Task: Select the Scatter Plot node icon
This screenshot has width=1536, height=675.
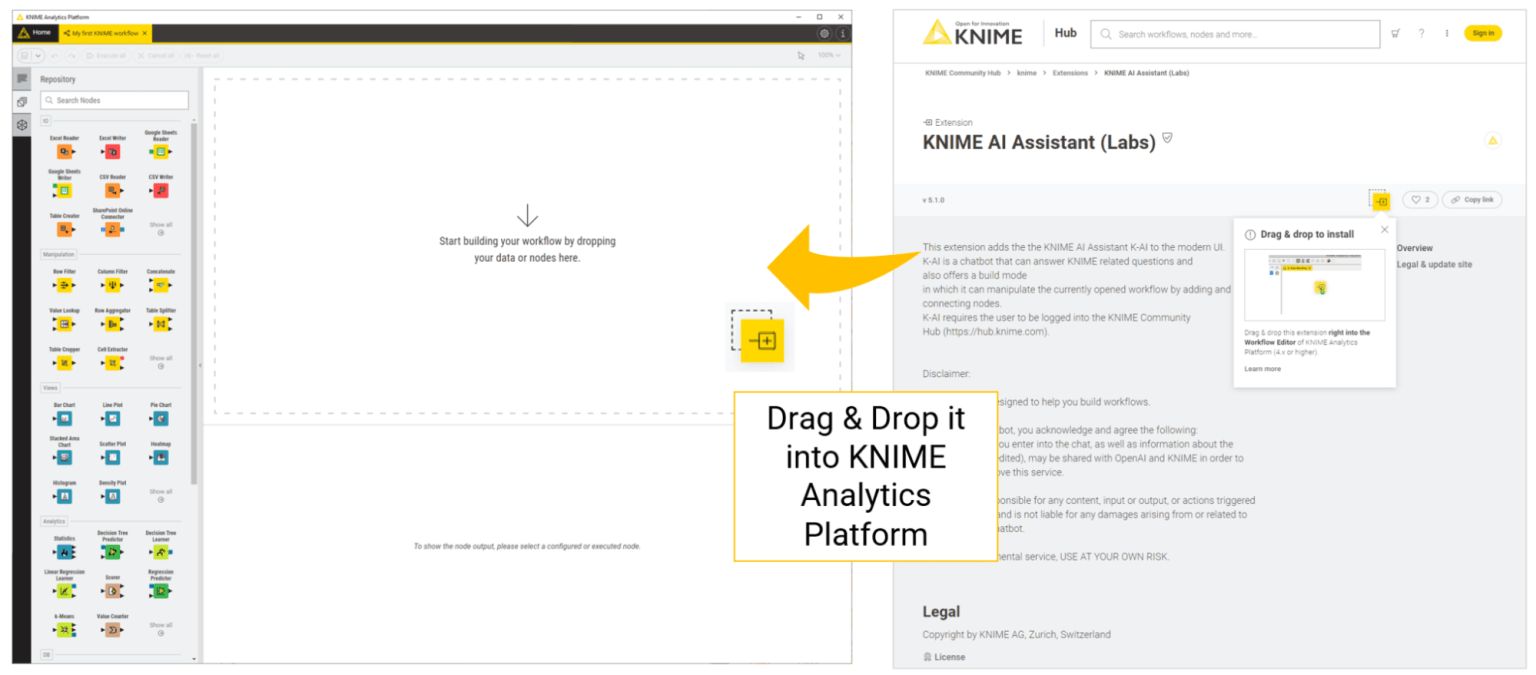Action: 112,457
